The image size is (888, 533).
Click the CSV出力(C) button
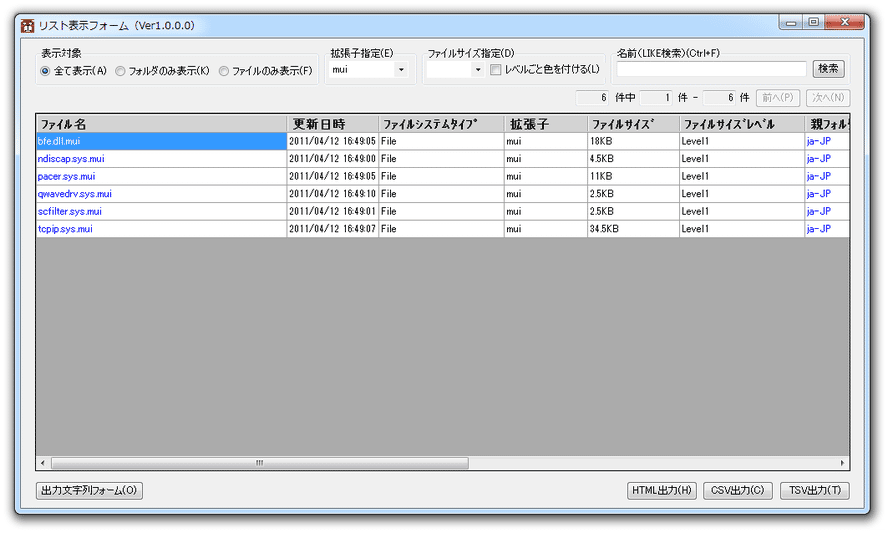[x=737, y=490]
